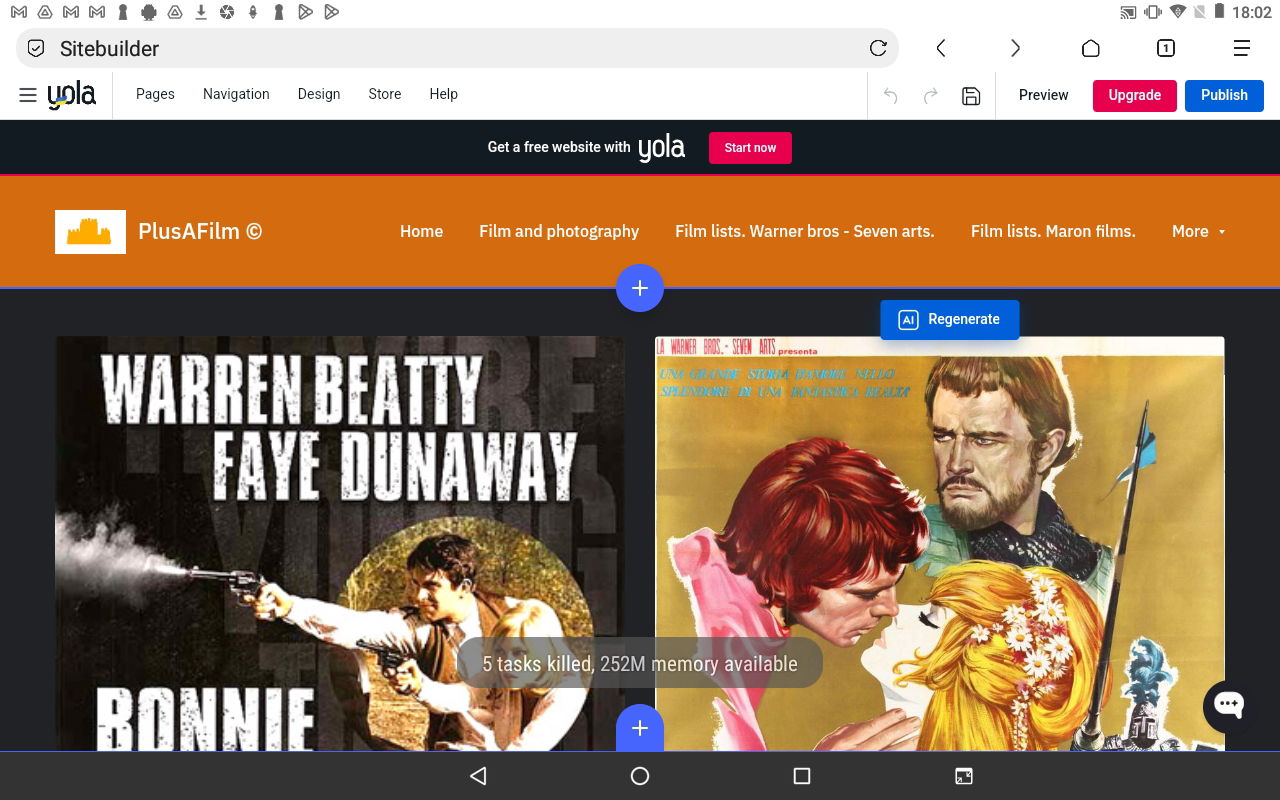Click the AI Regenerate button

949,319
